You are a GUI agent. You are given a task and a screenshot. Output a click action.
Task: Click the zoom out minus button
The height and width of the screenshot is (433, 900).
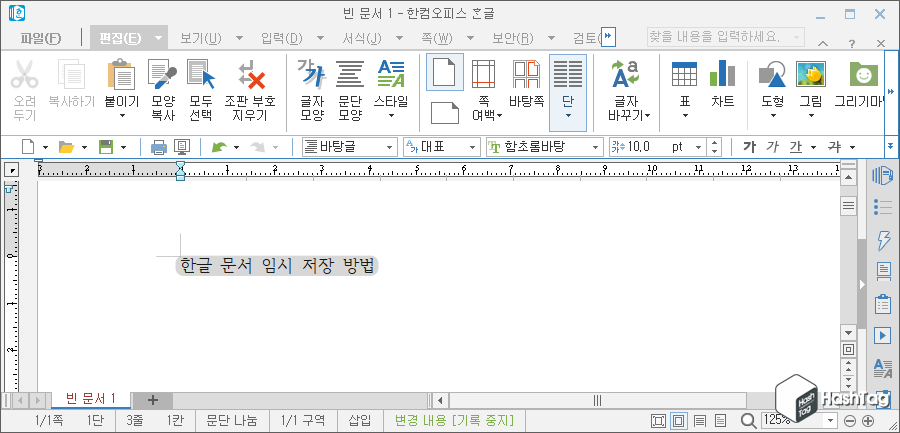coord(851,420)
